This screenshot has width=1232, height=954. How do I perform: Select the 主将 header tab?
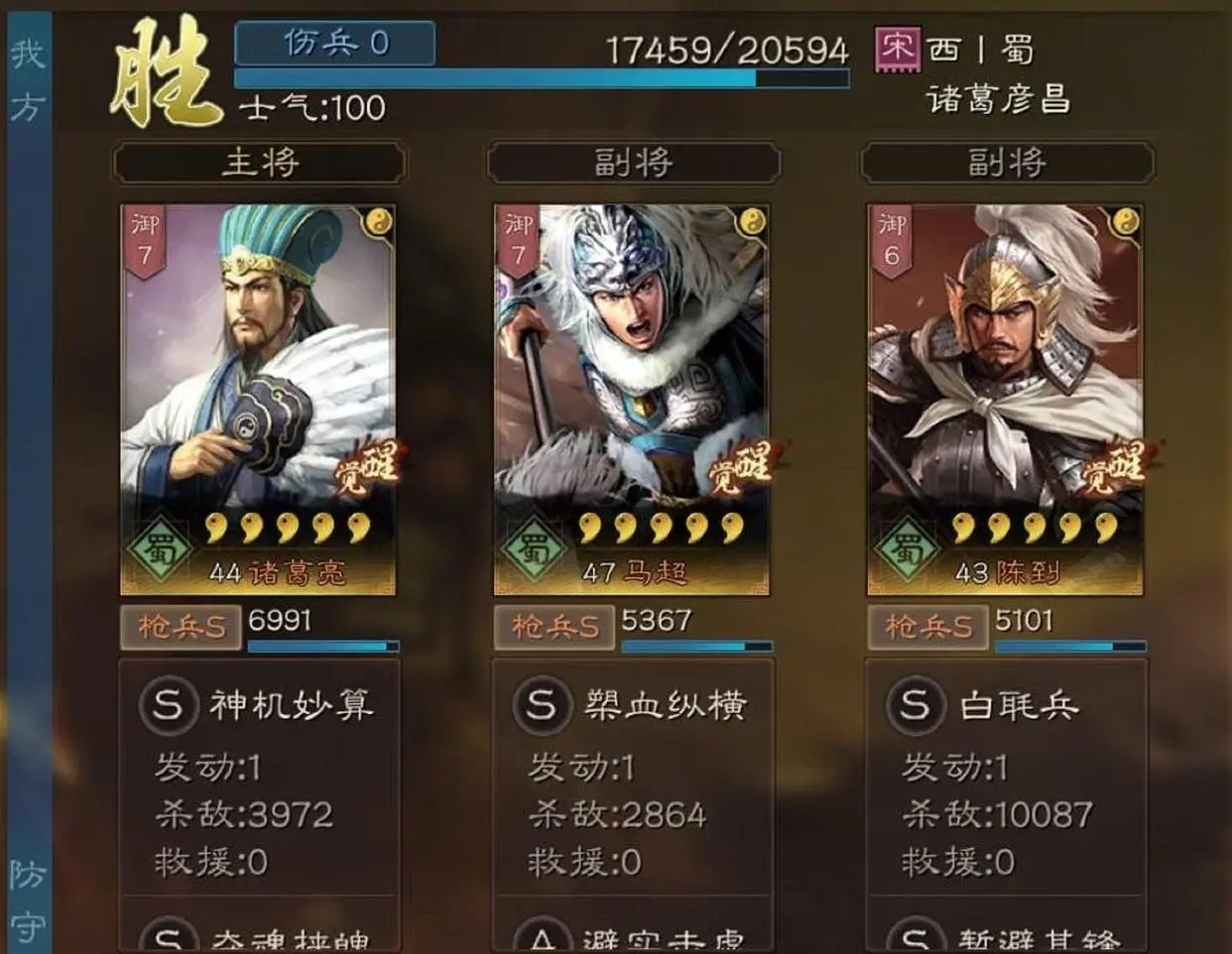[260, 163]
